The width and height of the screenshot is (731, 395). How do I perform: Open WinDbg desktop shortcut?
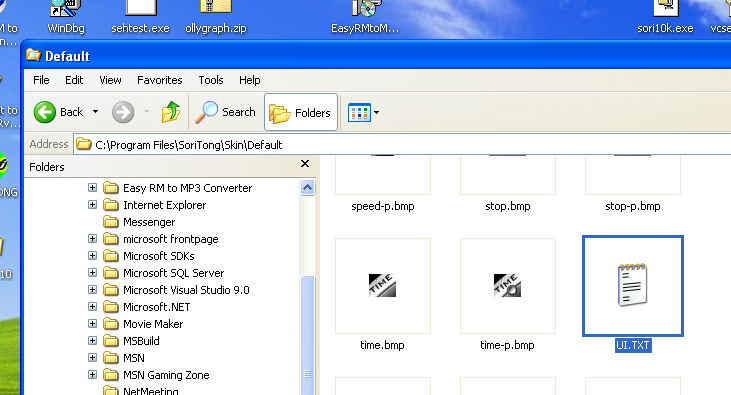tap(66, 17)
